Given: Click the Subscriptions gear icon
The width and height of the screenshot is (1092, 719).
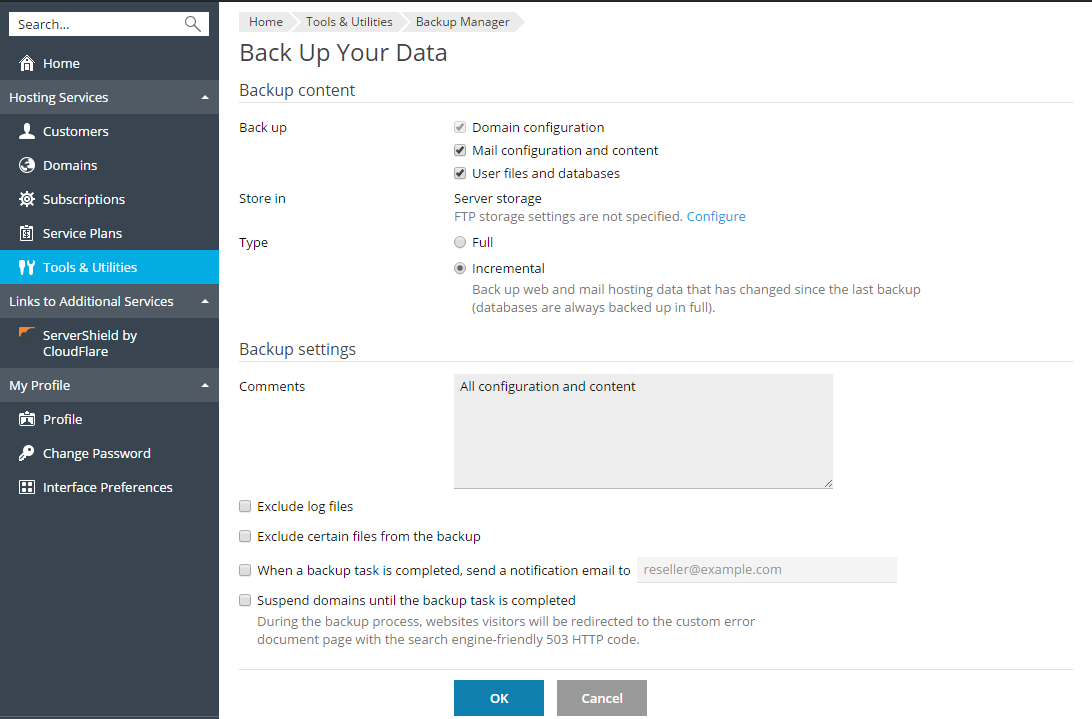Looking at the screenshot, I should pyautogui.click(x=27, y=200).
